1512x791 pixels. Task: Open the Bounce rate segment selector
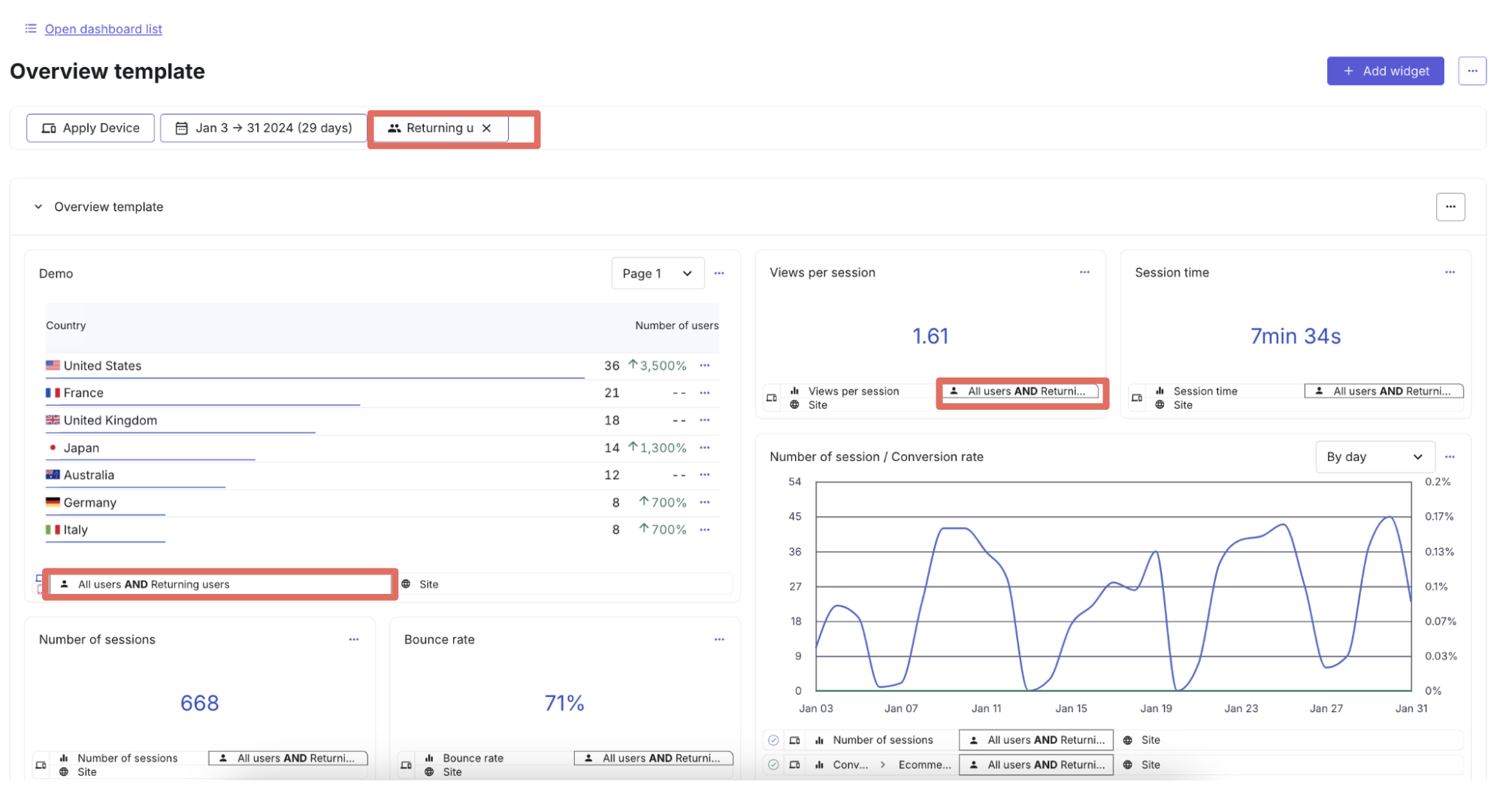point(654,759)
